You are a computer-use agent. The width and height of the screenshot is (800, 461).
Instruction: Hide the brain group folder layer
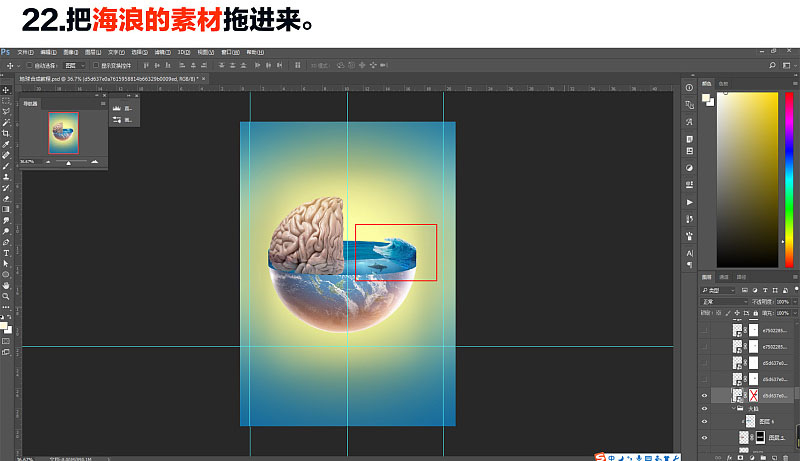(705, 408)
